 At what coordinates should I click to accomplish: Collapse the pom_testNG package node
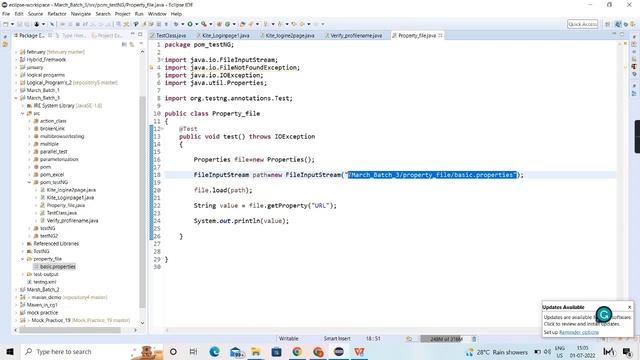[x=29, y=182]
